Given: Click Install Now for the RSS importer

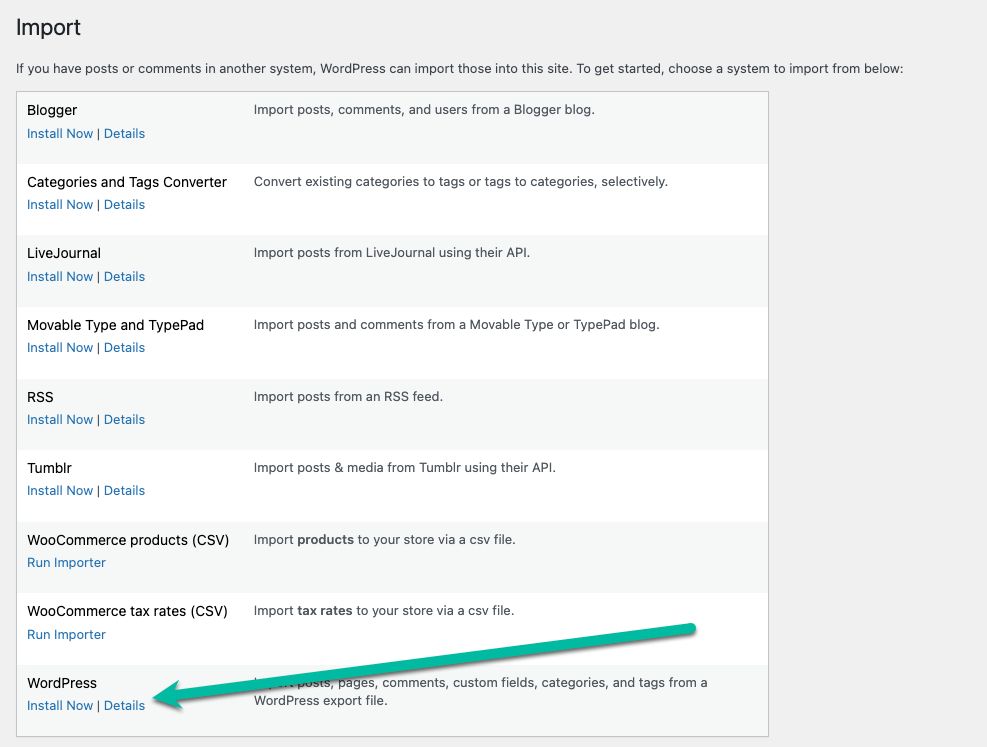Looking at the screenshot, I should click(x=60, y=419).
